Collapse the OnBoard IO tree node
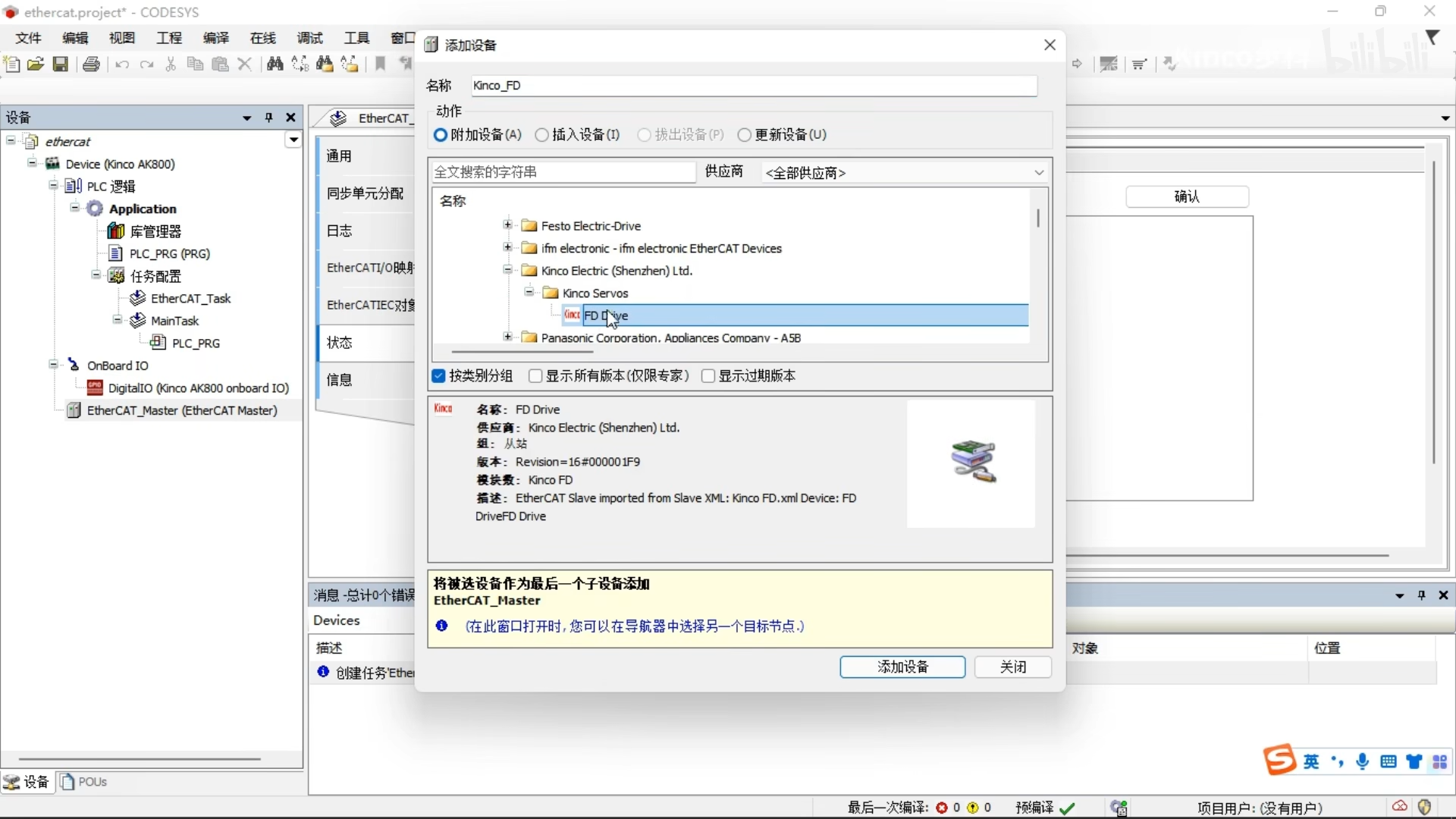Viewport: 1456px width, 819px height. (53, 365)
